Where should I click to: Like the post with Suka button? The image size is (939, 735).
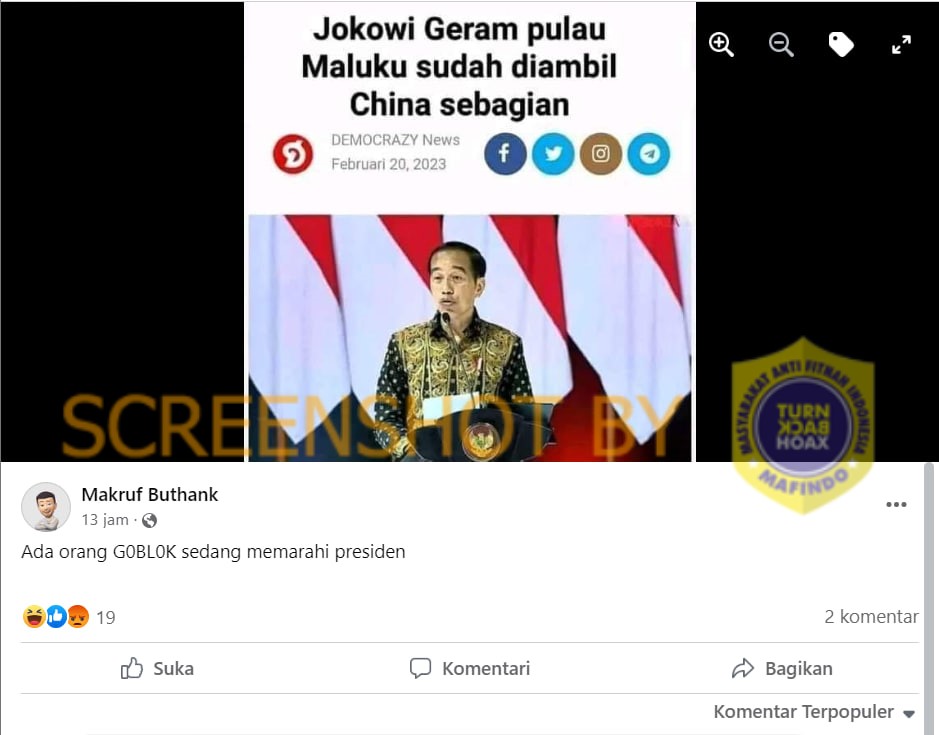(x=157, y=669)
